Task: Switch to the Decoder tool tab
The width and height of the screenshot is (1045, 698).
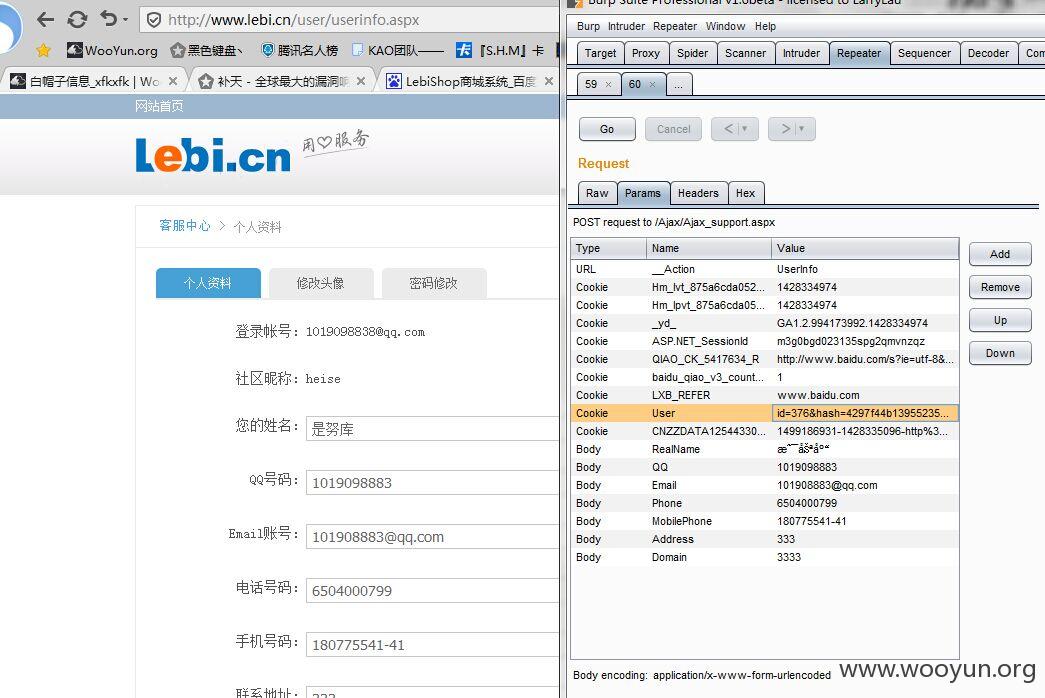Action: point(988,53)
